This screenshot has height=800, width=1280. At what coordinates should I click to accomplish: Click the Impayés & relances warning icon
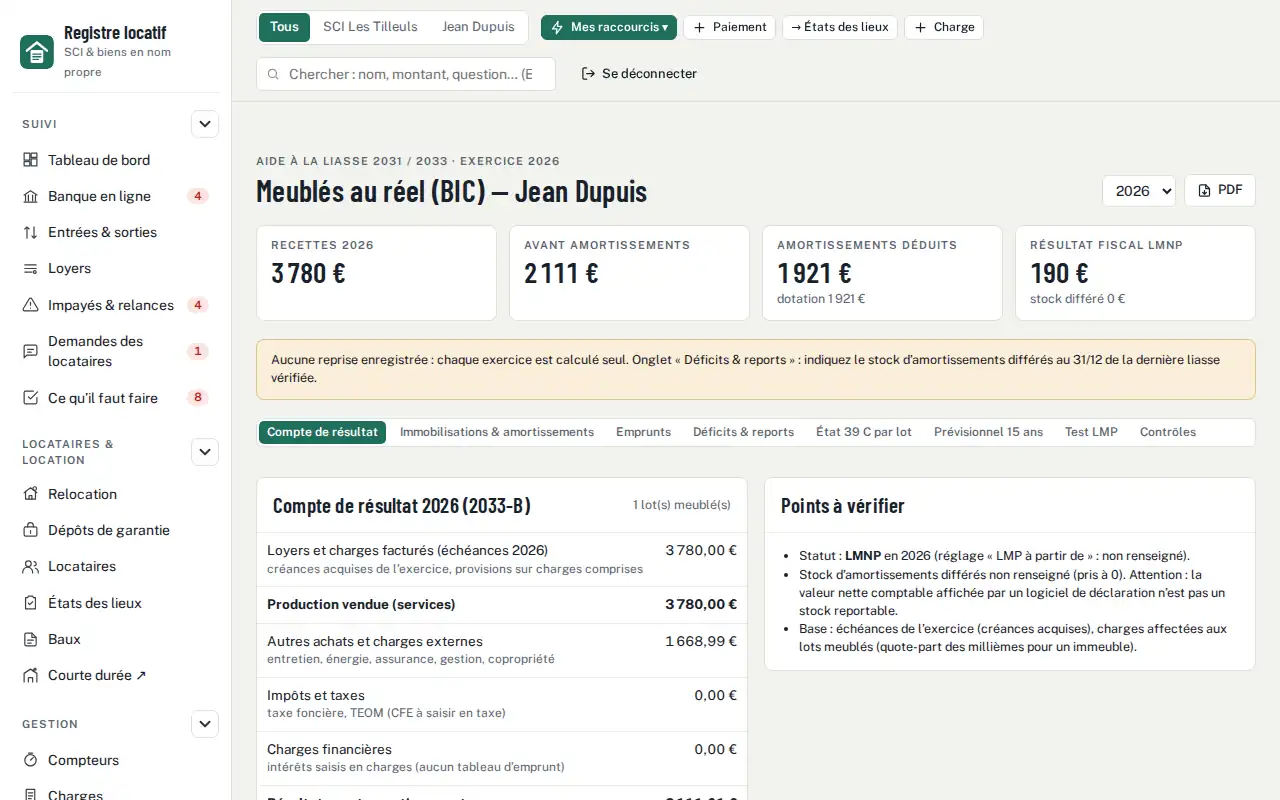[30, 305]
